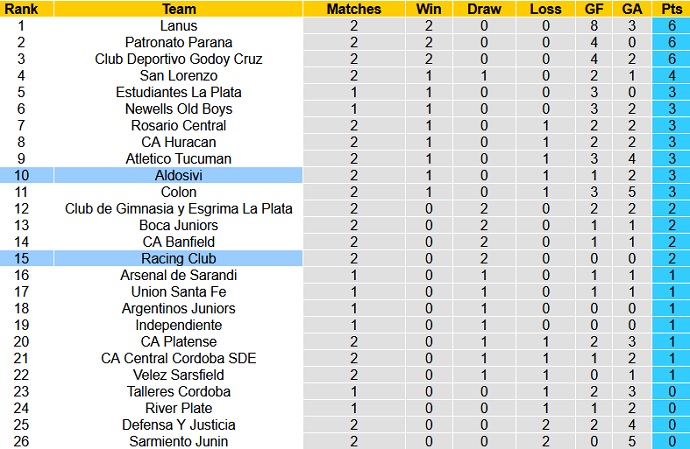The image size is (690, 449).
Task: Click the points cell for Lanus
Action: pos(671,26)
